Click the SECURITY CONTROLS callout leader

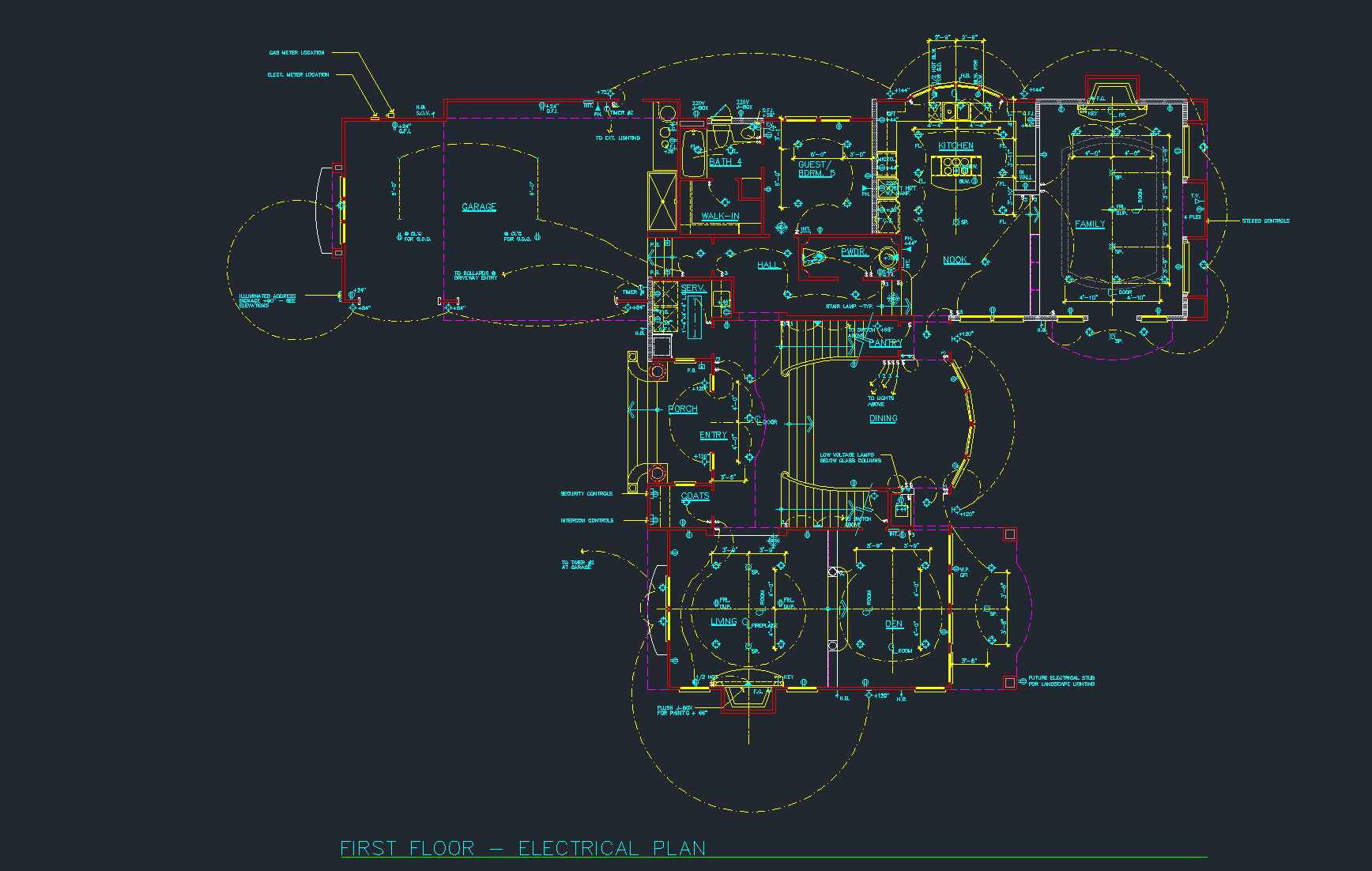tap(586, 493)
